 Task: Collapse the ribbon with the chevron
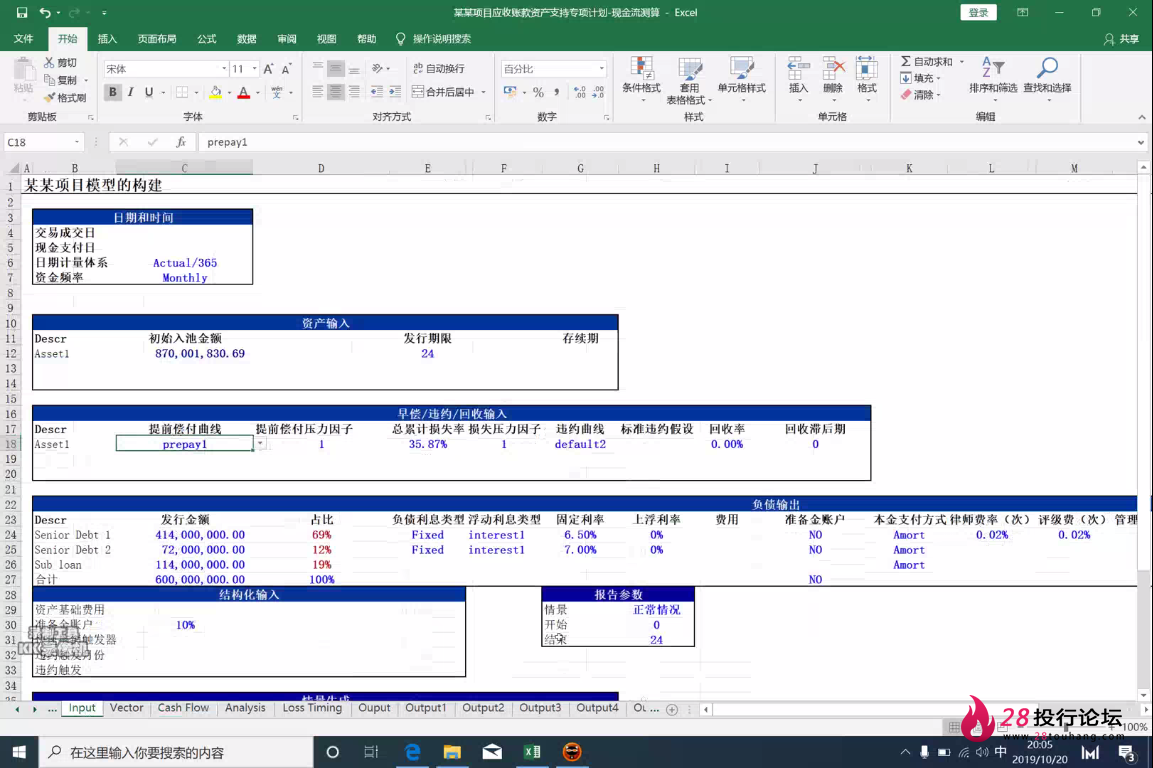(1141, 117)
